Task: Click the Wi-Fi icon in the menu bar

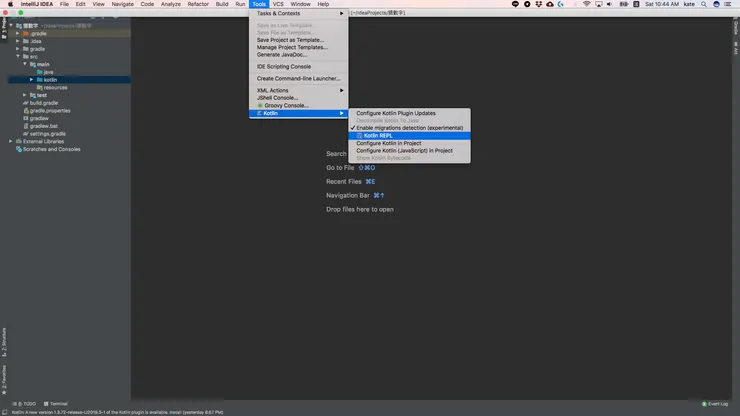Action: click(x=586, y=4)
